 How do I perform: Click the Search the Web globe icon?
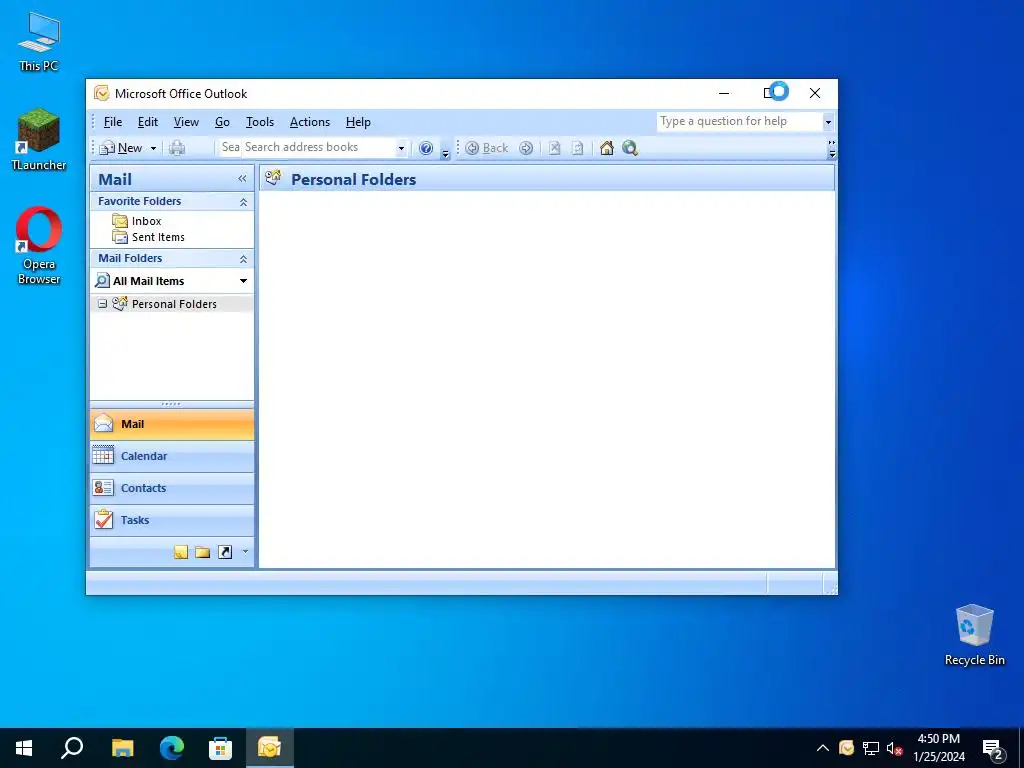pyautogui.click(x=630, y=148)
